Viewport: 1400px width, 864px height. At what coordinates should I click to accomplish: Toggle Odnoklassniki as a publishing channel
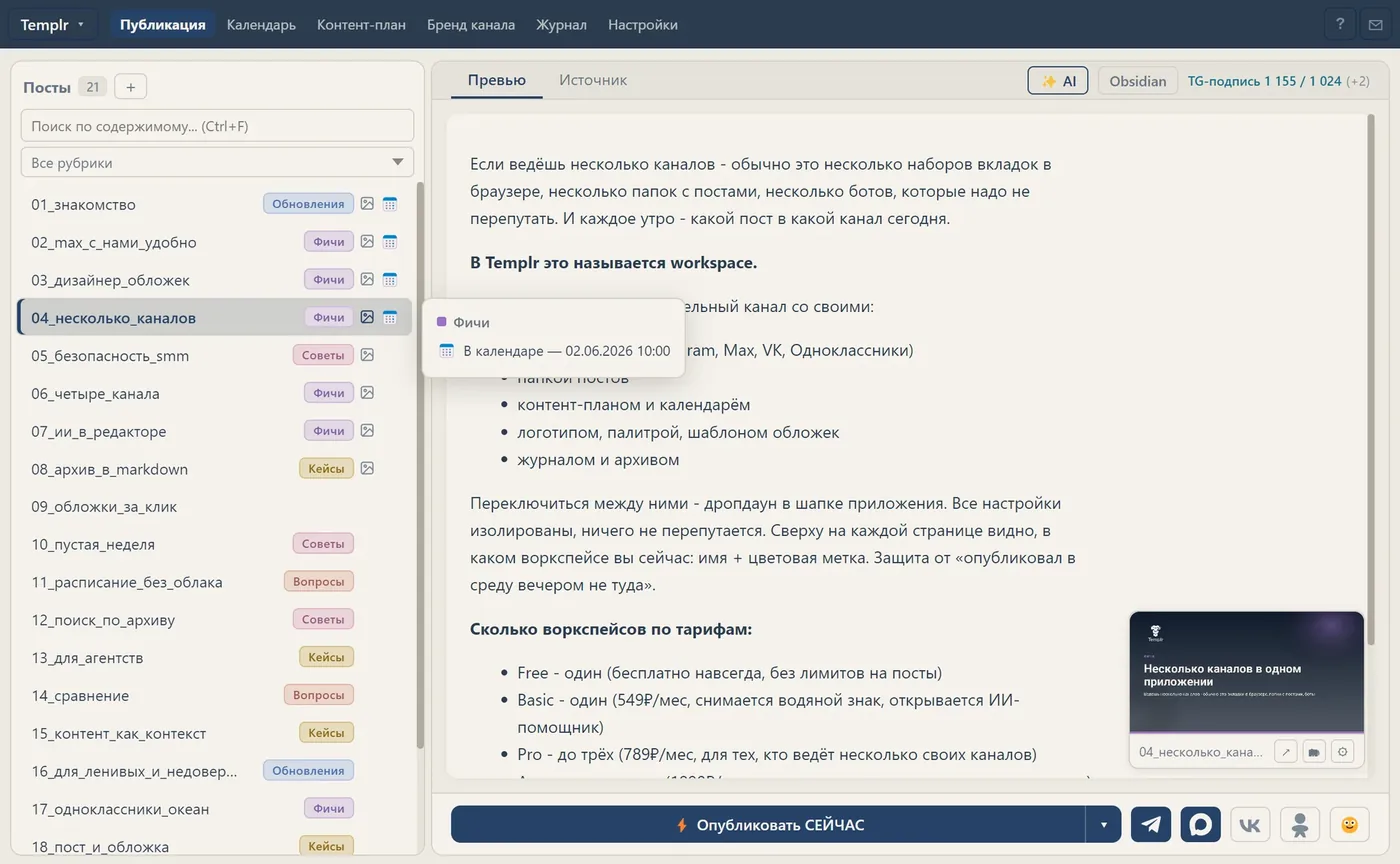coord(1300,825)
